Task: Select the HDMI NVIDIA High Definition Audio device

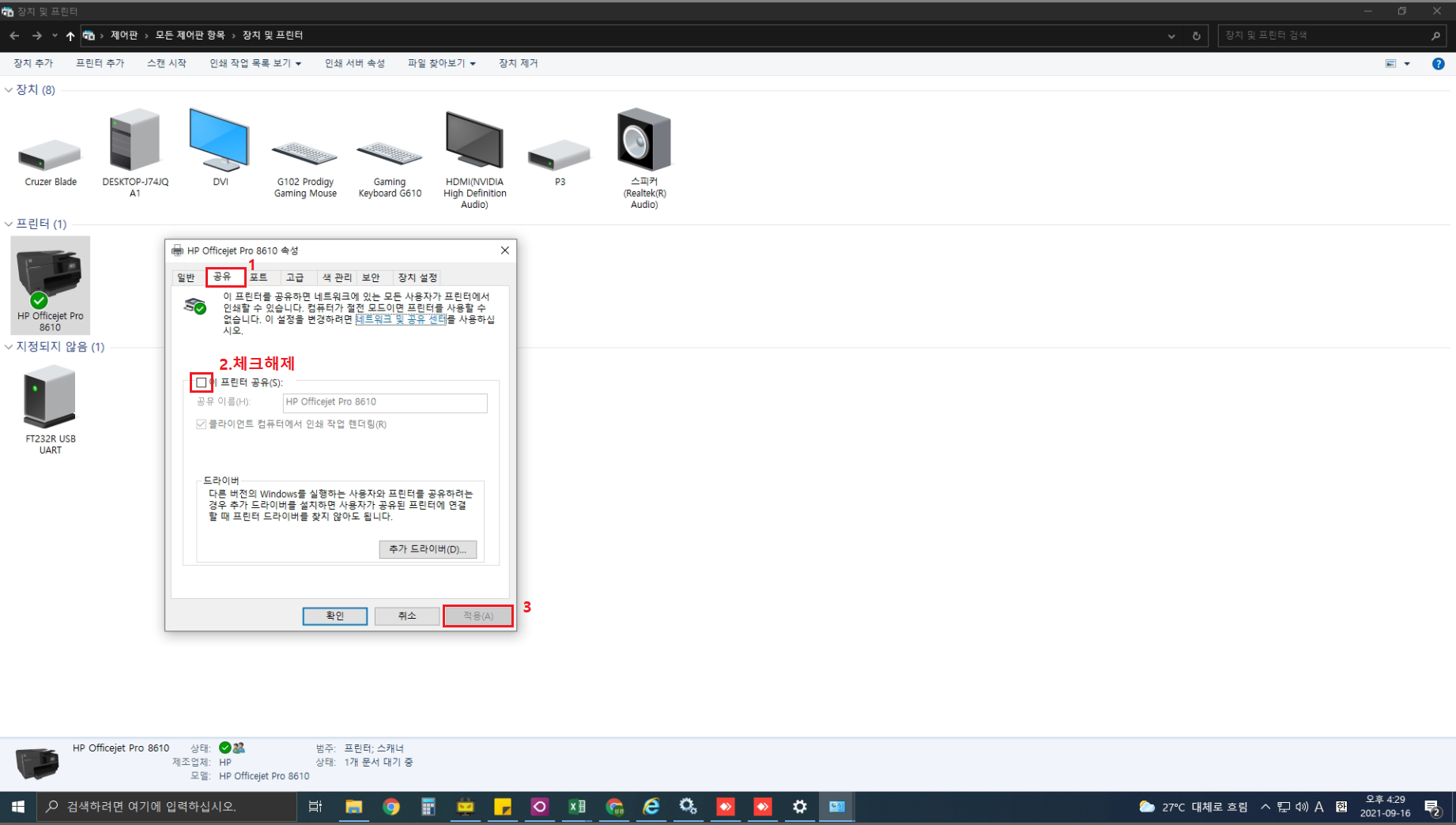Action: click(474, 140)
